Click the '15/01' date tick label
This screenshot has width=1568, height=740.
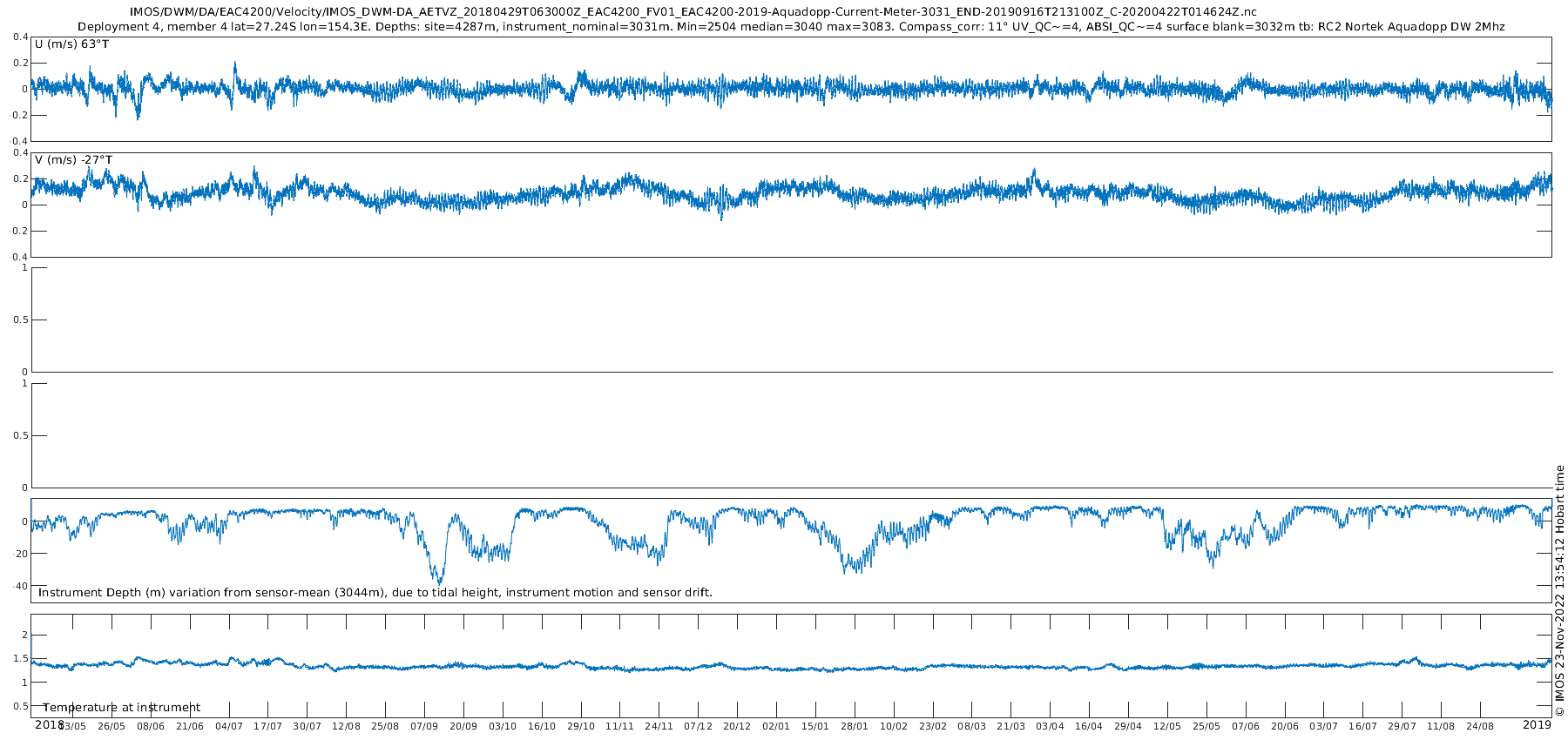point(815,726)
